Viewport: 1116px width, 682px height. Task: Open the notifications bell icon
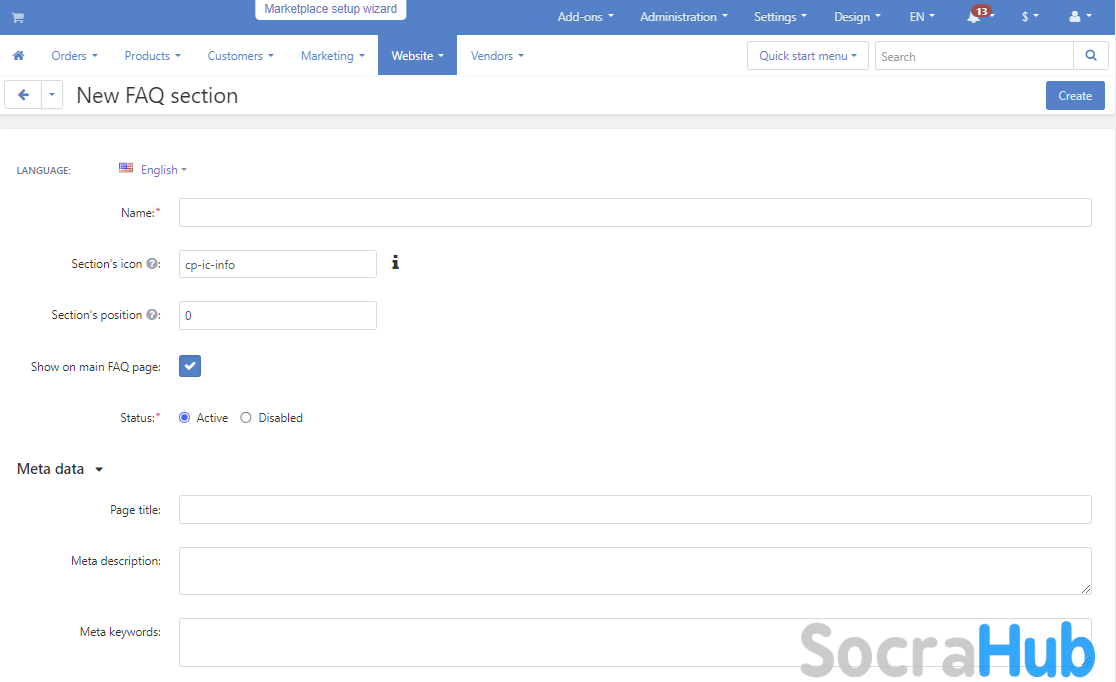(x=973, y=17)
